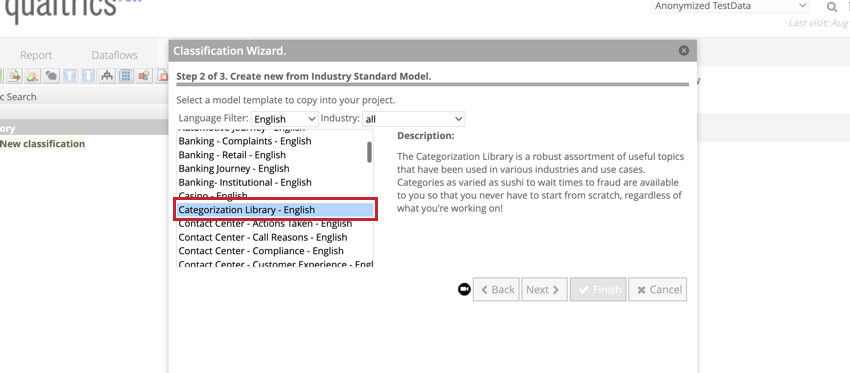Click the grid view toolbar icon
The image size is (850, 373).
126,76
